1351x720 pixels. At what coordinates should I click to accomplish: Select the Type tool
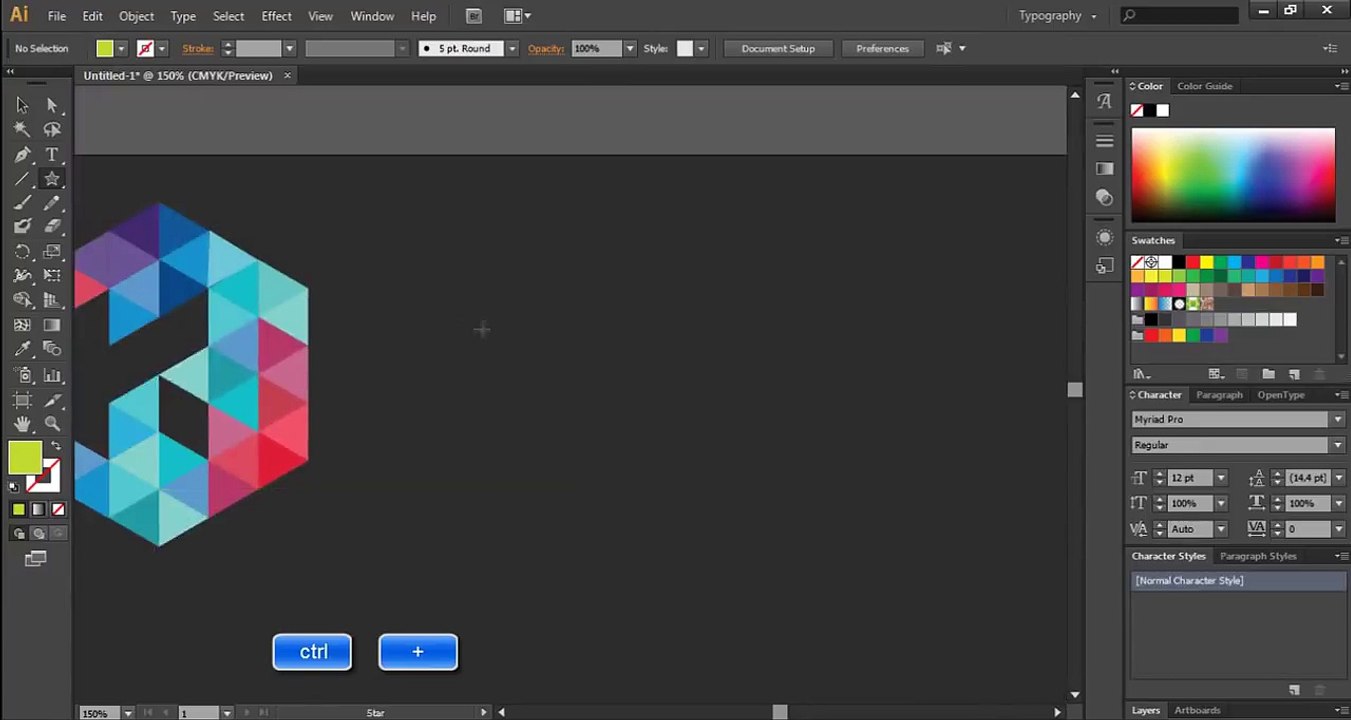pos(52,154)
